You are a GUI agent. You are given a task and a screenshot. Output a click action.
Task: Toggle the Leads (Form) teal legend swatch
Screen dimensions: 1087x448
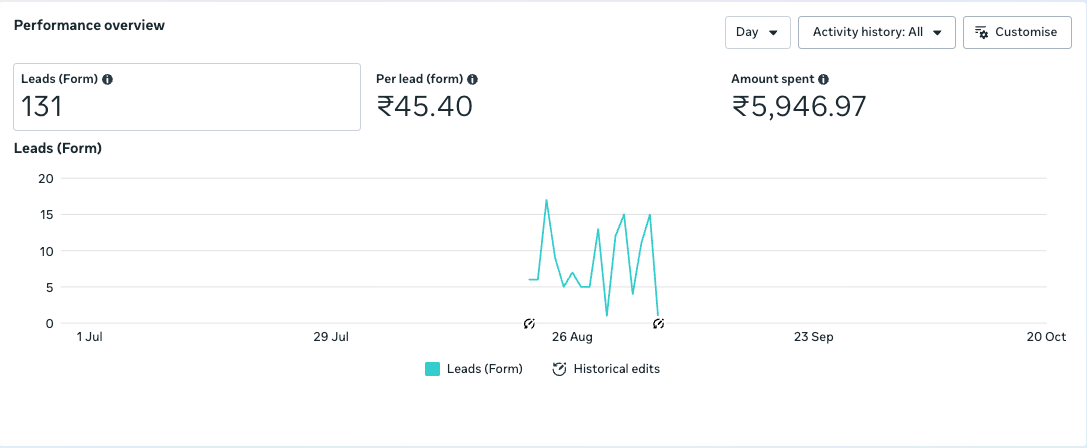point(433,369)
